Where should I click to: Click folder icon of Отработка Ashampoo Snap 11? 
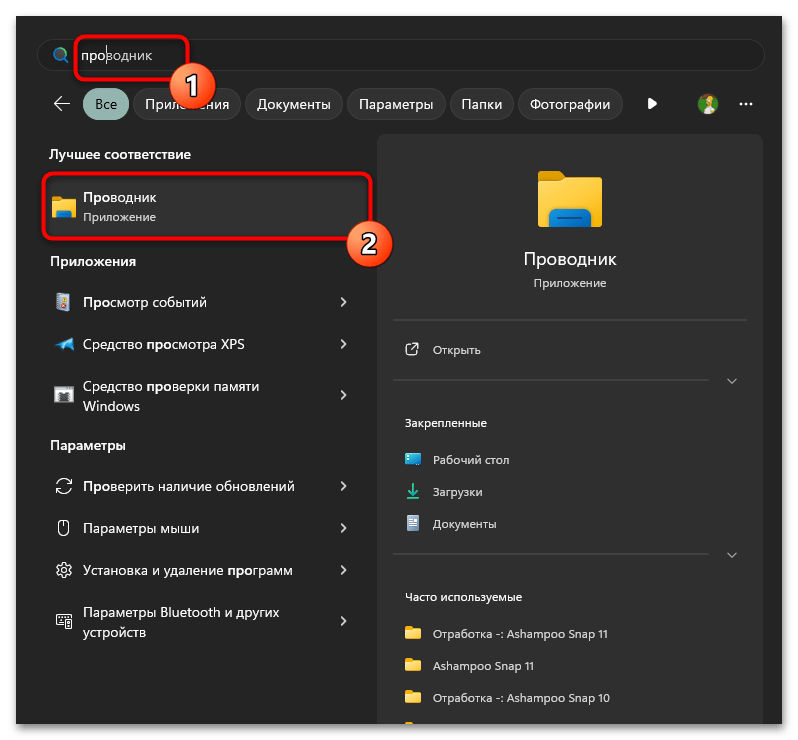[x=413, y=633]
